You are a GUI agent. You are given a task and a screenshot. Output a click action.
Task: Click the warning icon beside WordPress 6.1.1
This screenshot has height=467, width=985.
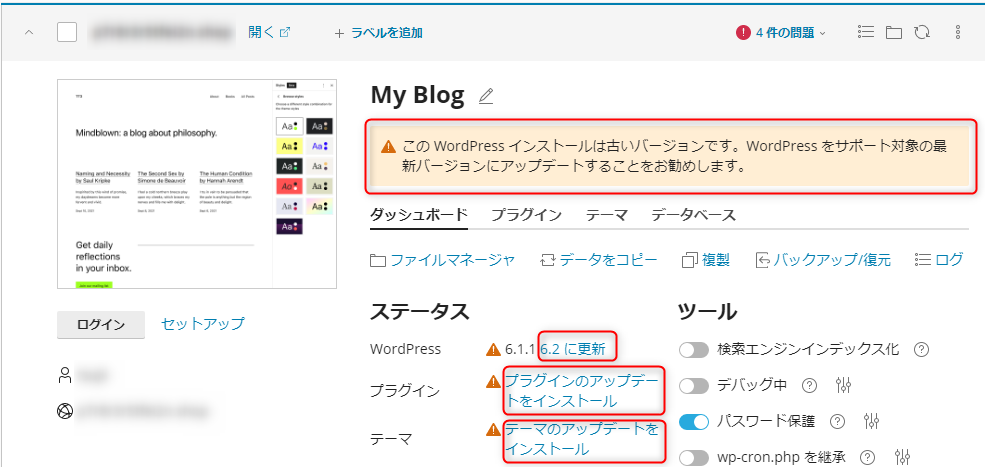(x=493, y=349)
